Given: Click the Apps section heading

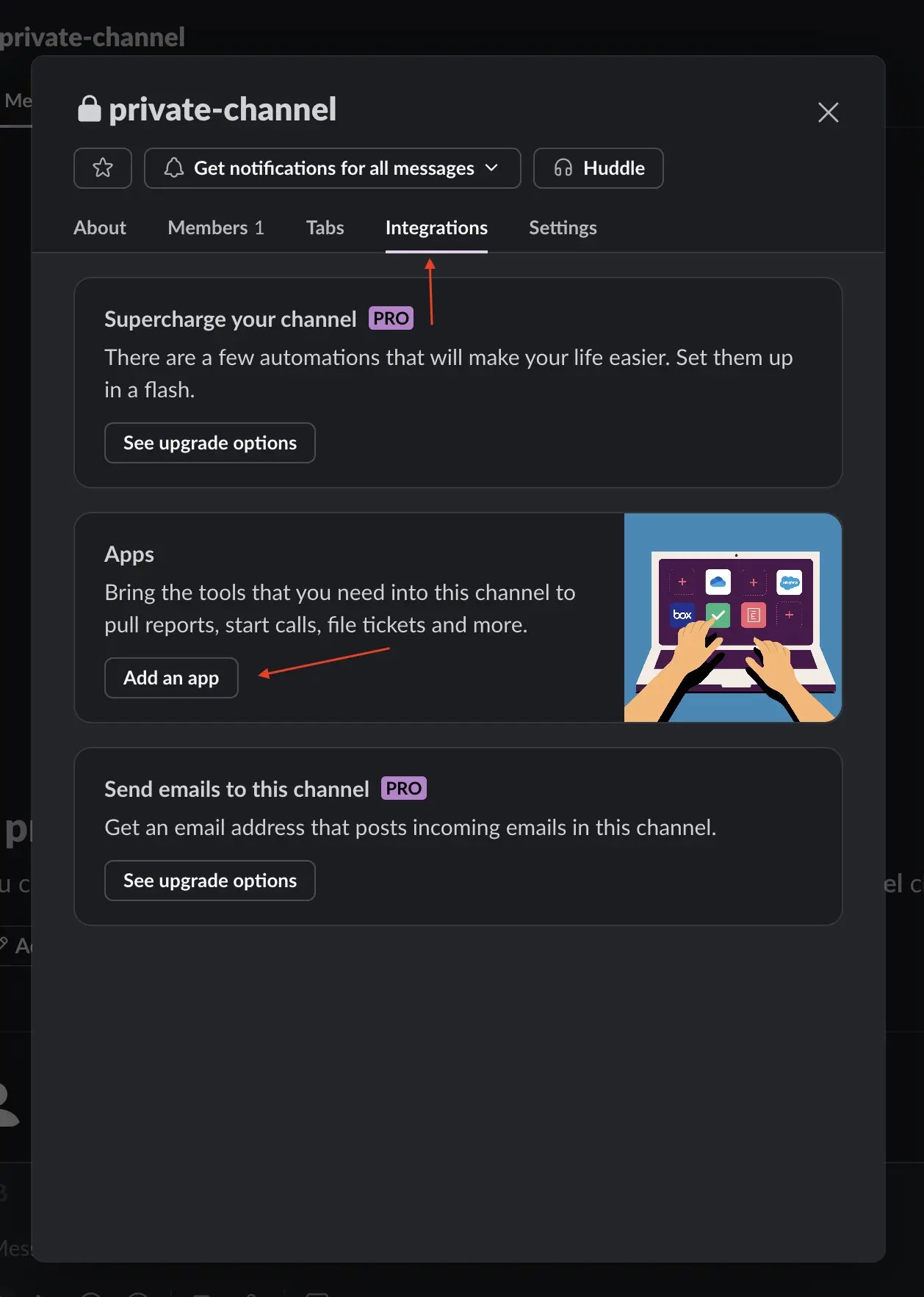Looking at the screenshot, I should click(129, 554).
